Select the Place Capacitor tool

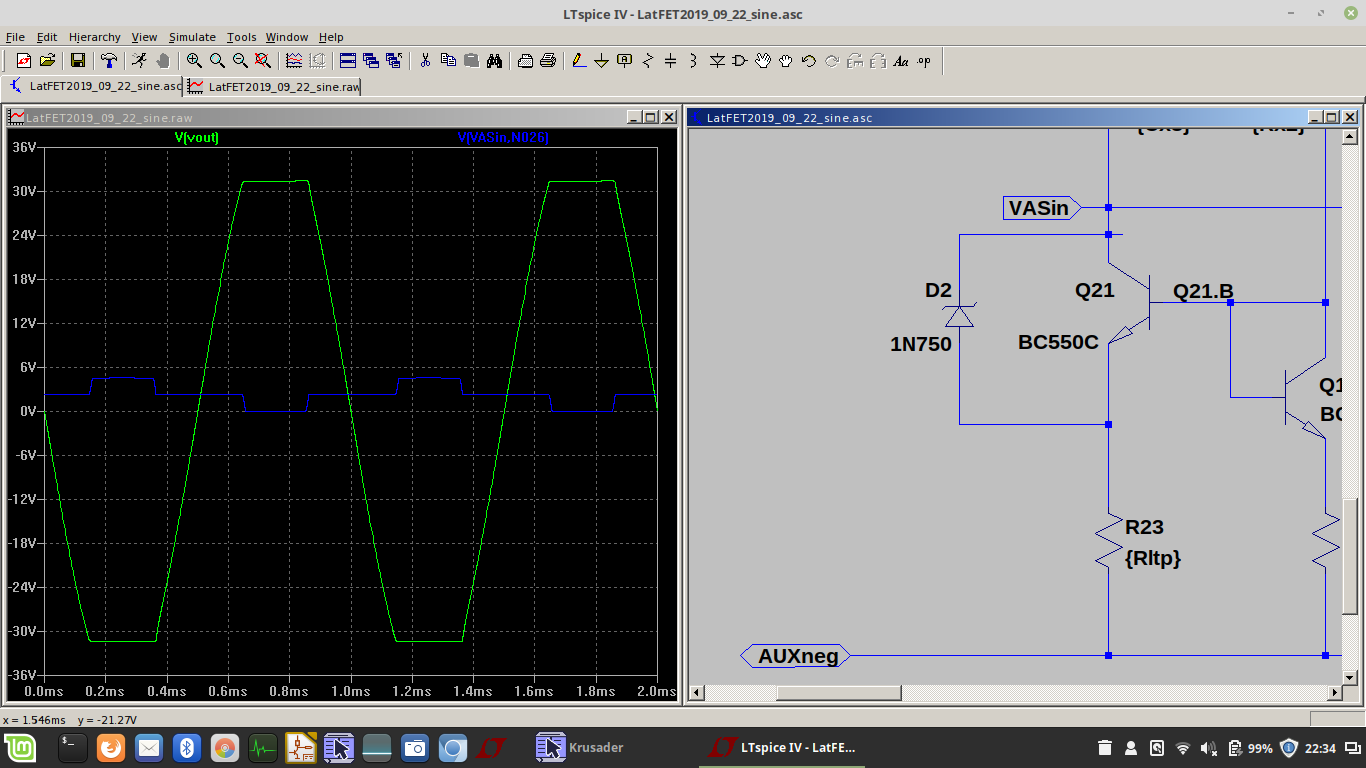point(671,61)
